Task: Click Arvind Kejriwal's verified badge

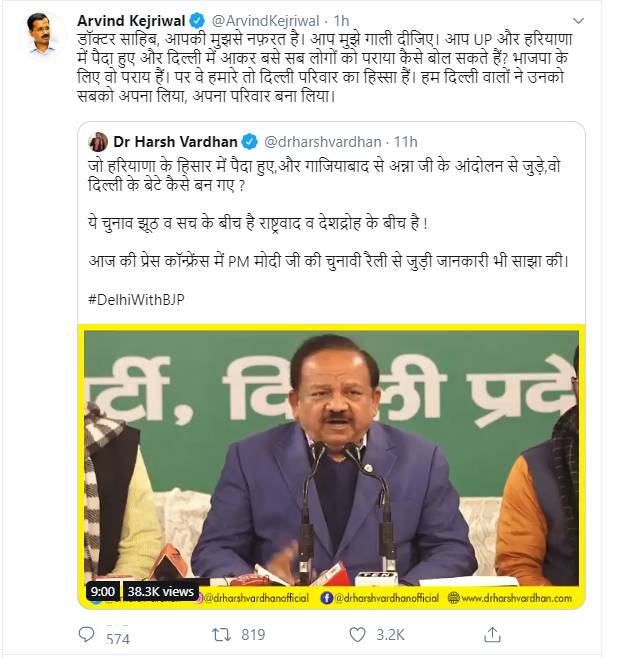Action: (197, 20)
